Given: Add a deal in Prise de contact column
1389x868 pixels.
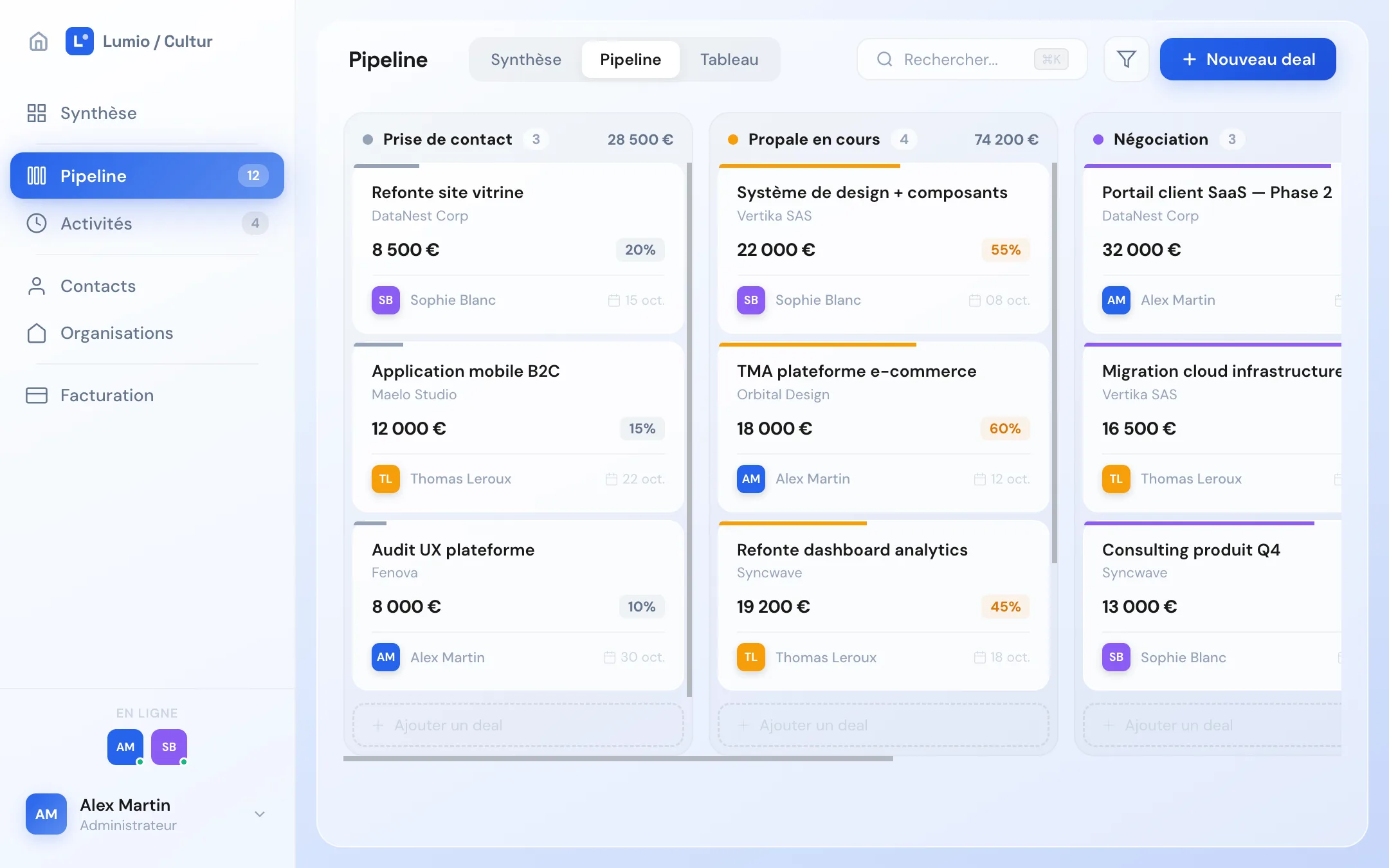Looking at the screenshot, I should (518, 725).
